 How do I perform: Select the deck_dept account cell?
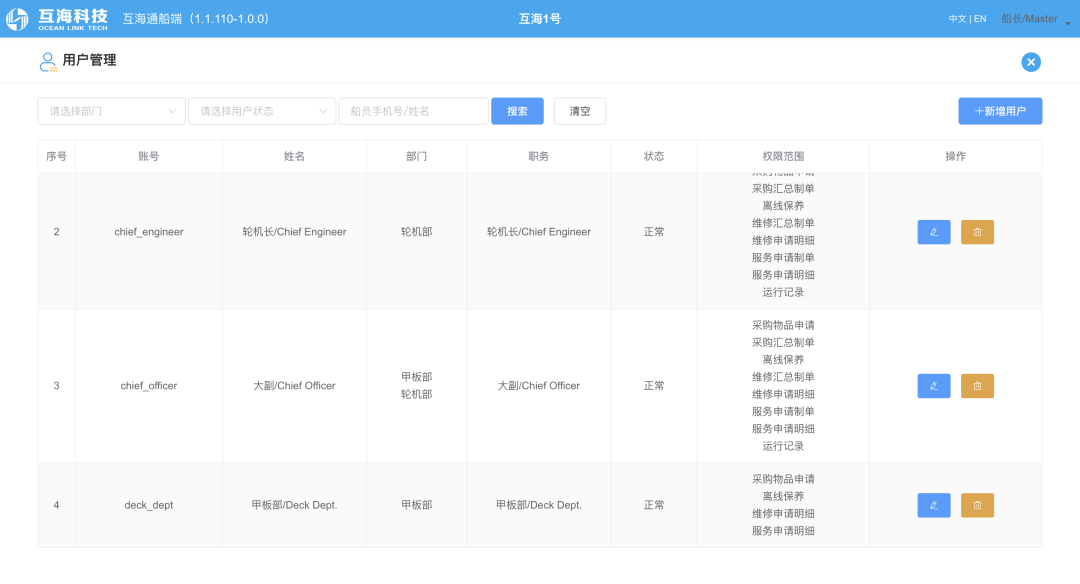point(149,505)
